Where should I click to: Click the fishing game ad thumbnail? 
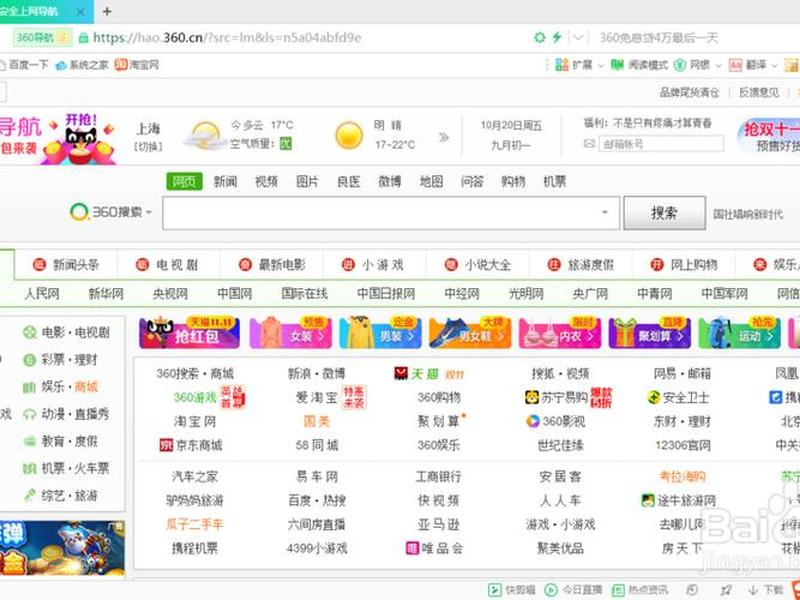pyautogui.click(x=62, y=548)
